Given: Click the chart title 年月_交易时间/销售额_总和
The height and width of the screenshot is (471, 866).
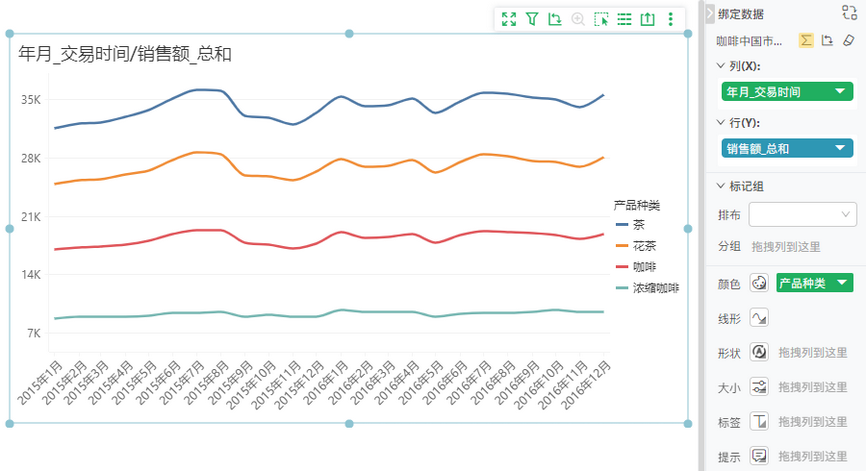Looking at the screenshot, I should [125, 54].
